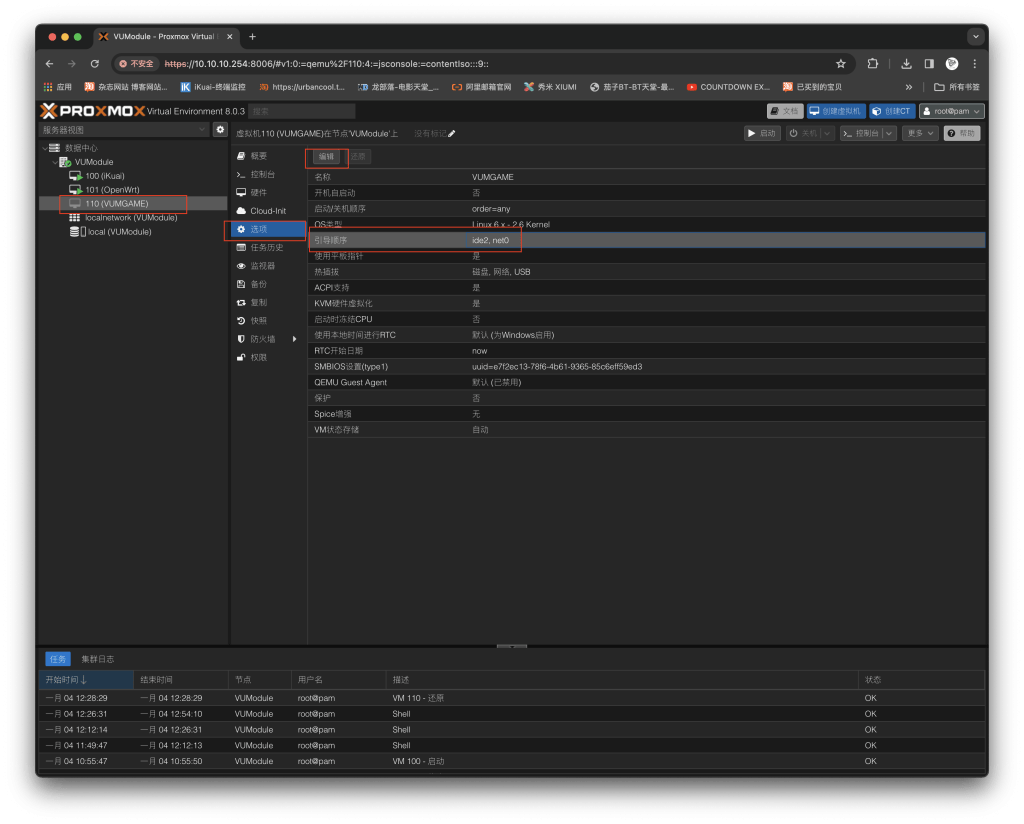Image resolution: width=1024 pixels, height=824 pixels.
Task: Click the Proxmox search field
Action: click(301, 111)
